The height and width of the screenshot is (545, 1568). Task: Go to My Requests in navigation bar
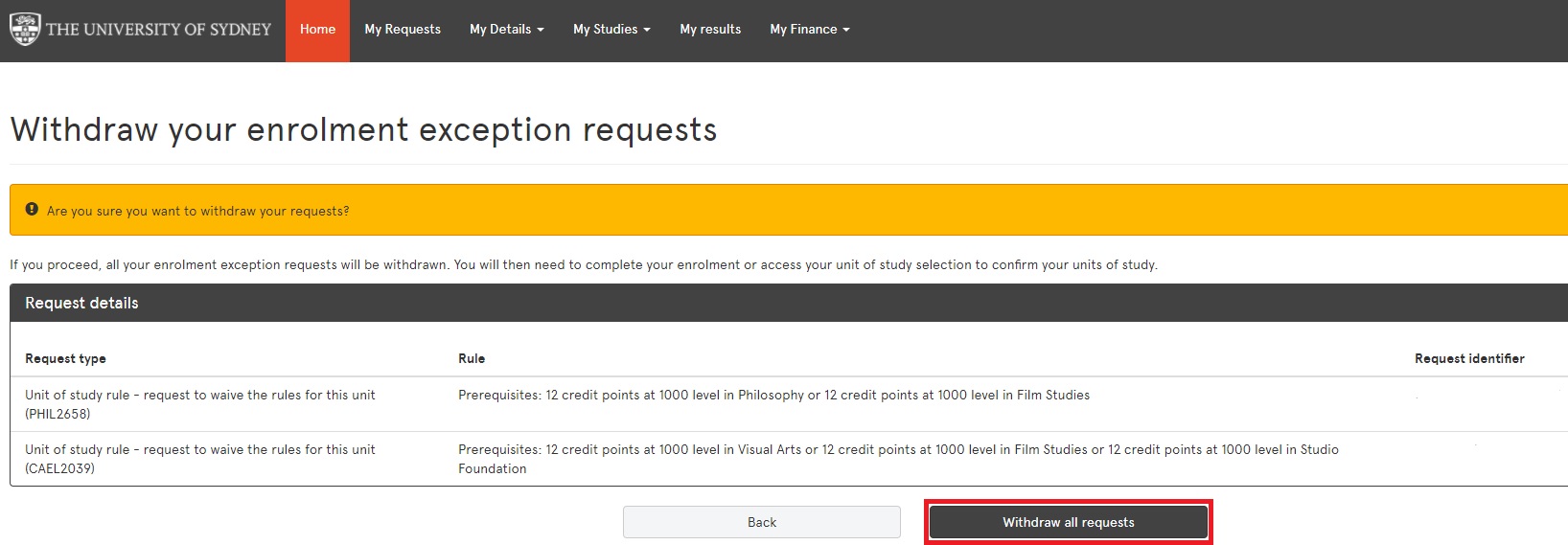[x=403, y=30]
